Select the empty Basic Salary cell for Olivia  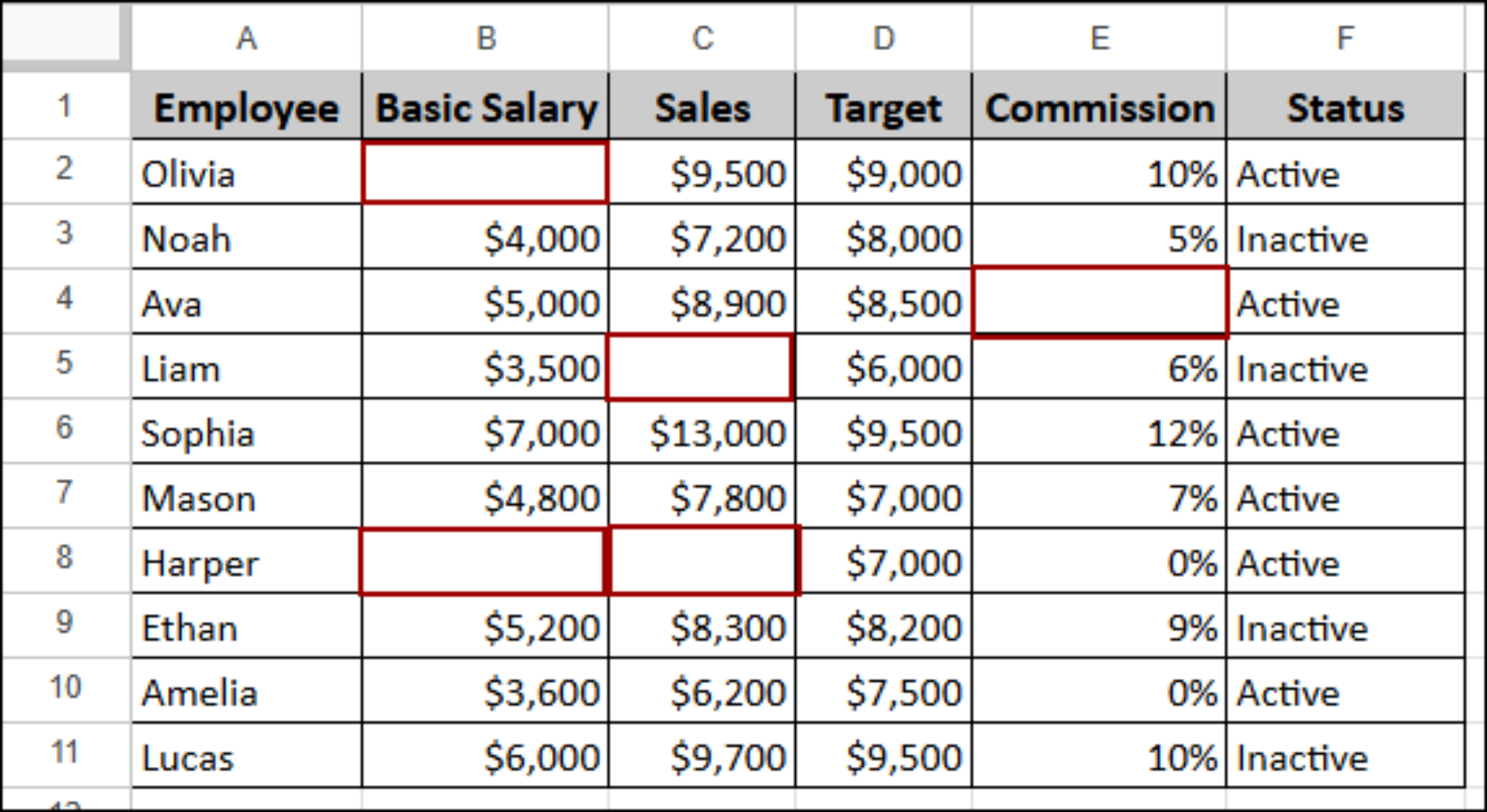pyautogui.click(x=484, y=173)
